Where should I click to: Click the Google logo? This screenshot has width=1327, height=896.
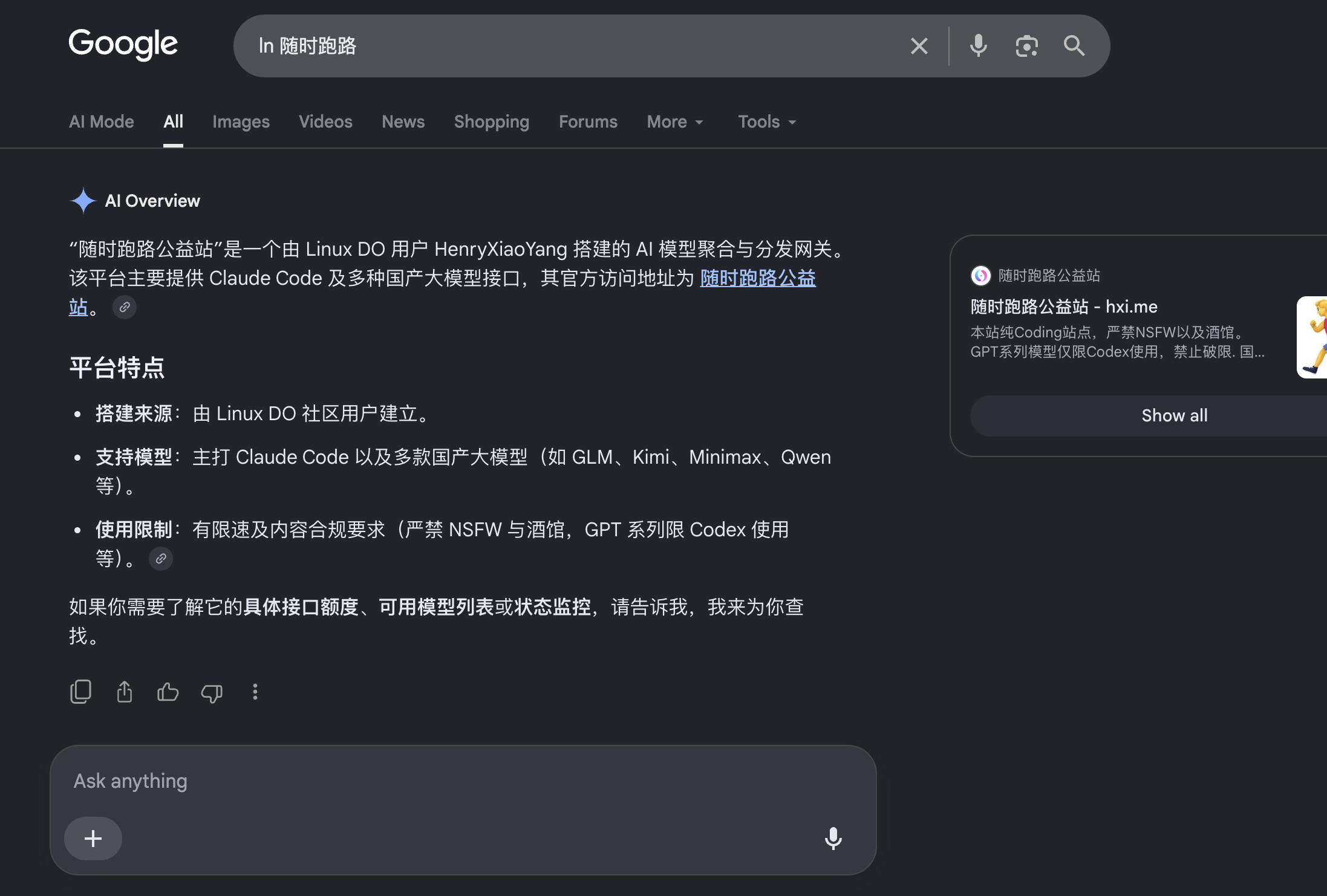123,45
